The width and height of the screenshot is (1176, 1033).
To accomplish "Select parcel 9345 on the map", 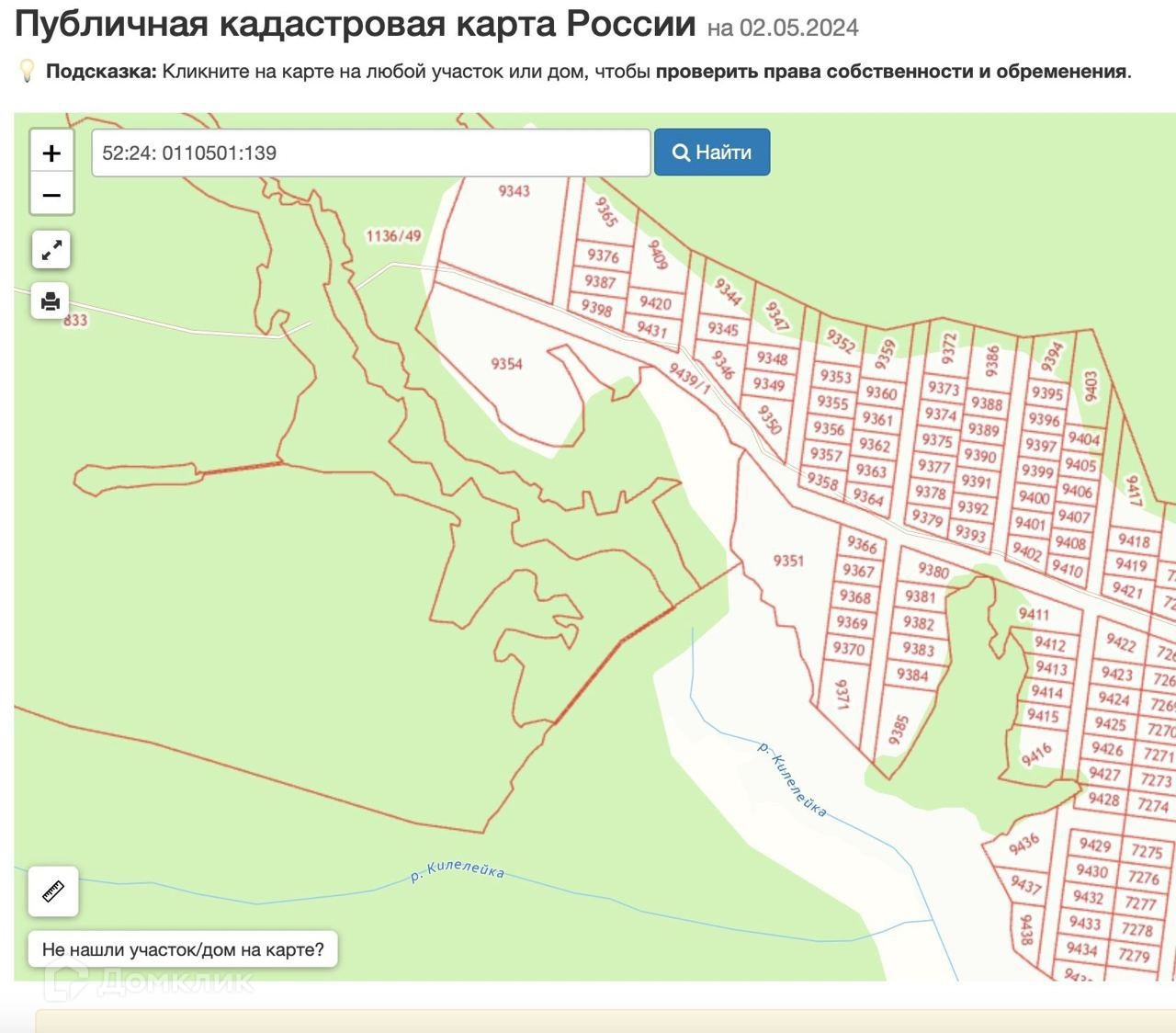I will [723, 329].
